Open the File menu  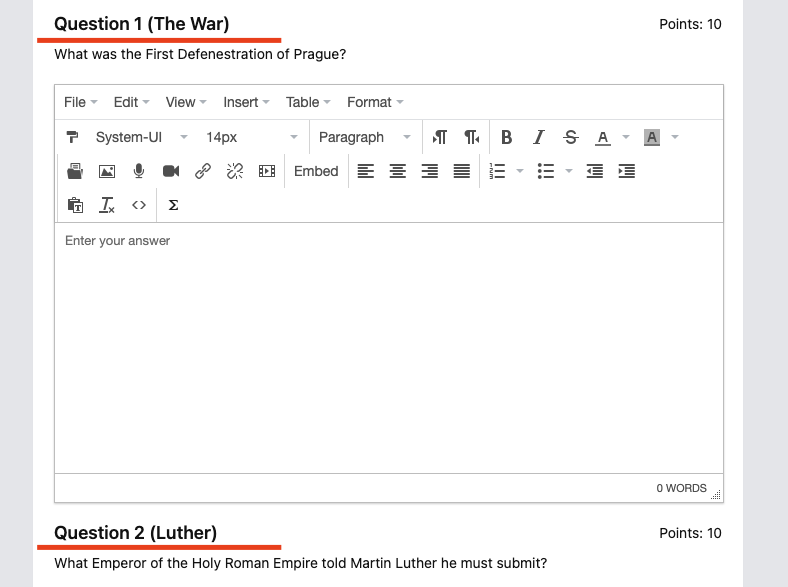click(80, 102)
